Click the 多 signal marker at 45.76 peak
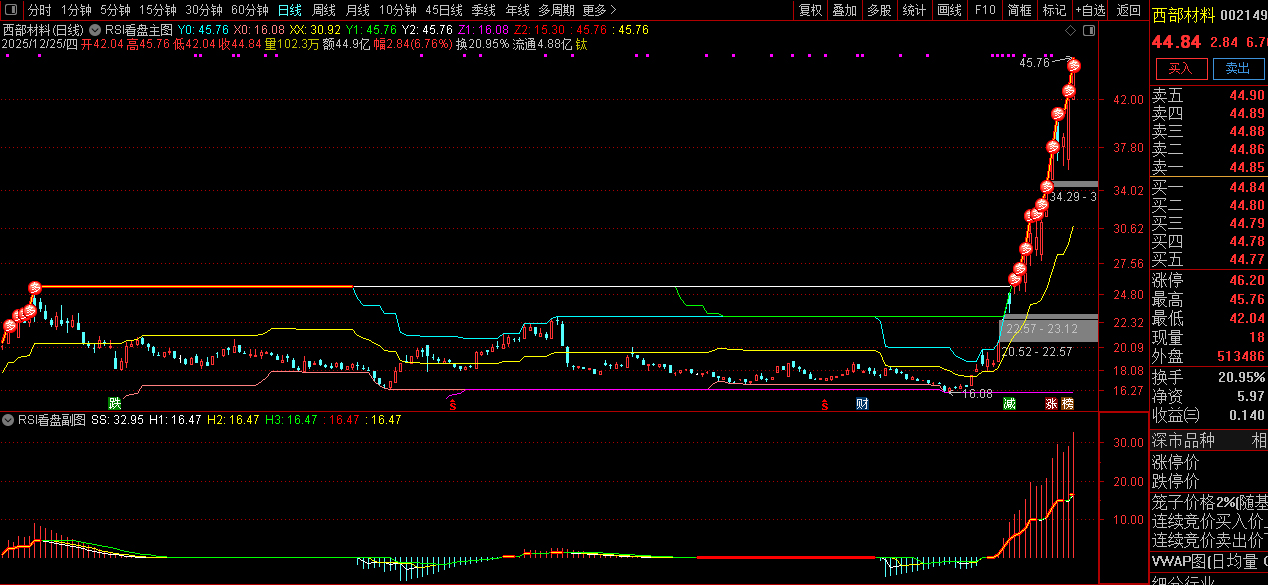 point(1075,66)
